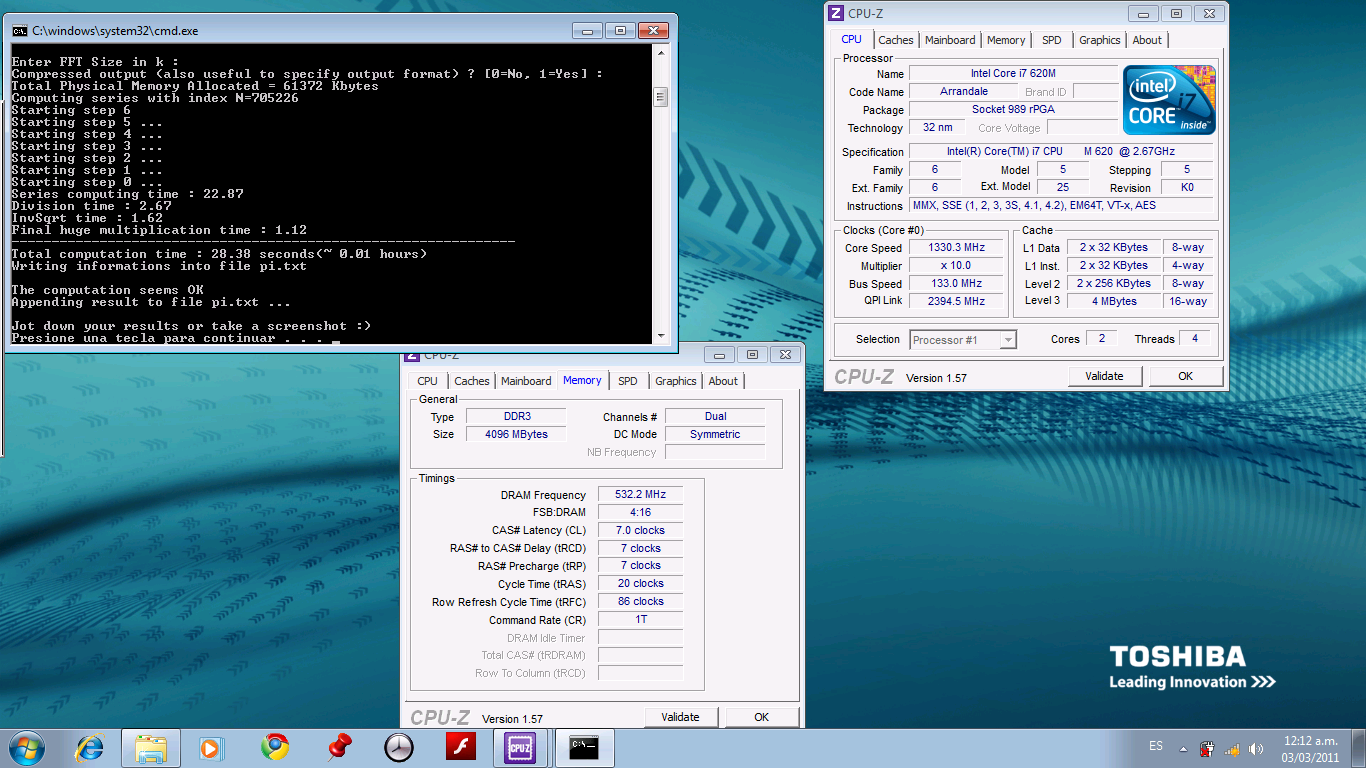Select Memory tab in Memory window
The width and height of the screenshot is (1366, 768).
coord(582,381)
